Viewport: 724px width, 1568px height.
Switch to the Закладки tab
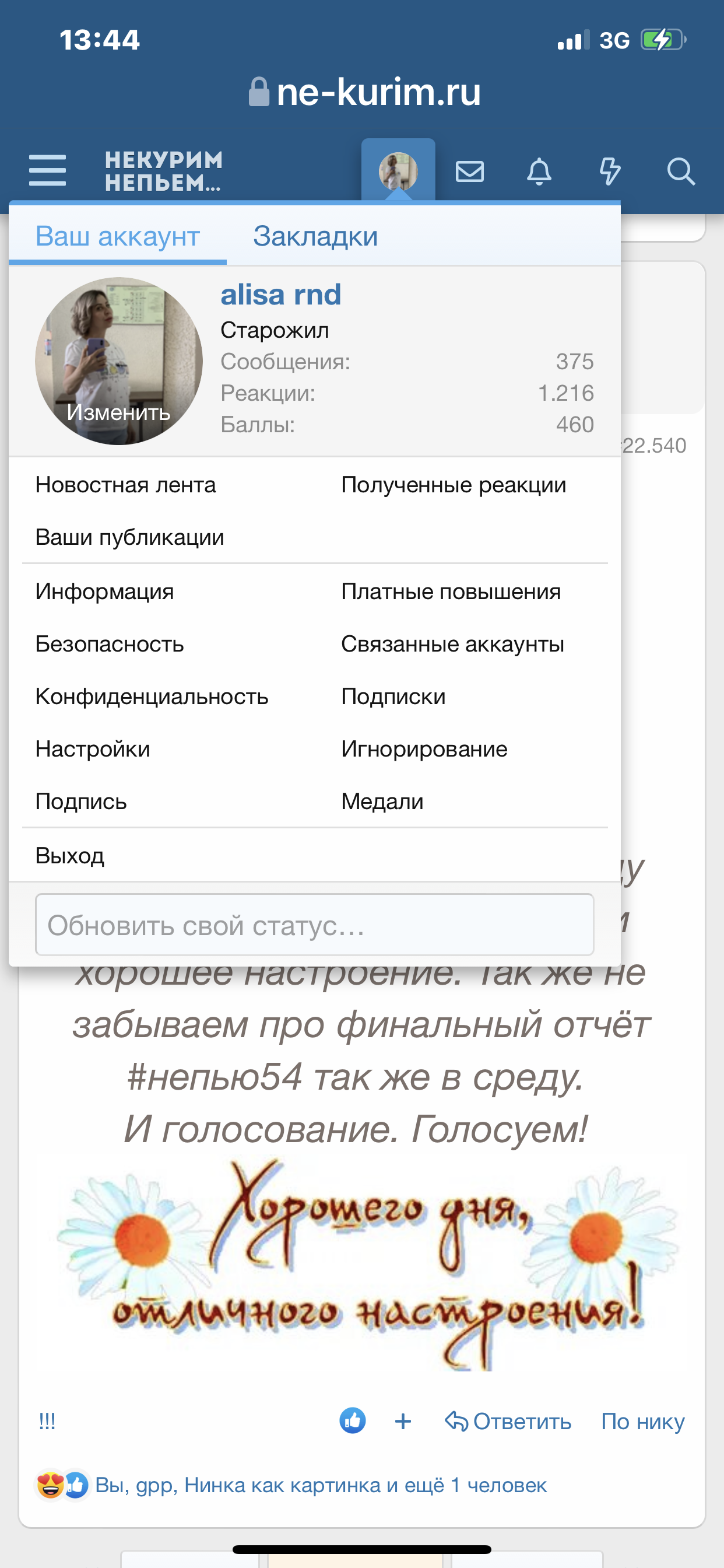pos(315,236)
